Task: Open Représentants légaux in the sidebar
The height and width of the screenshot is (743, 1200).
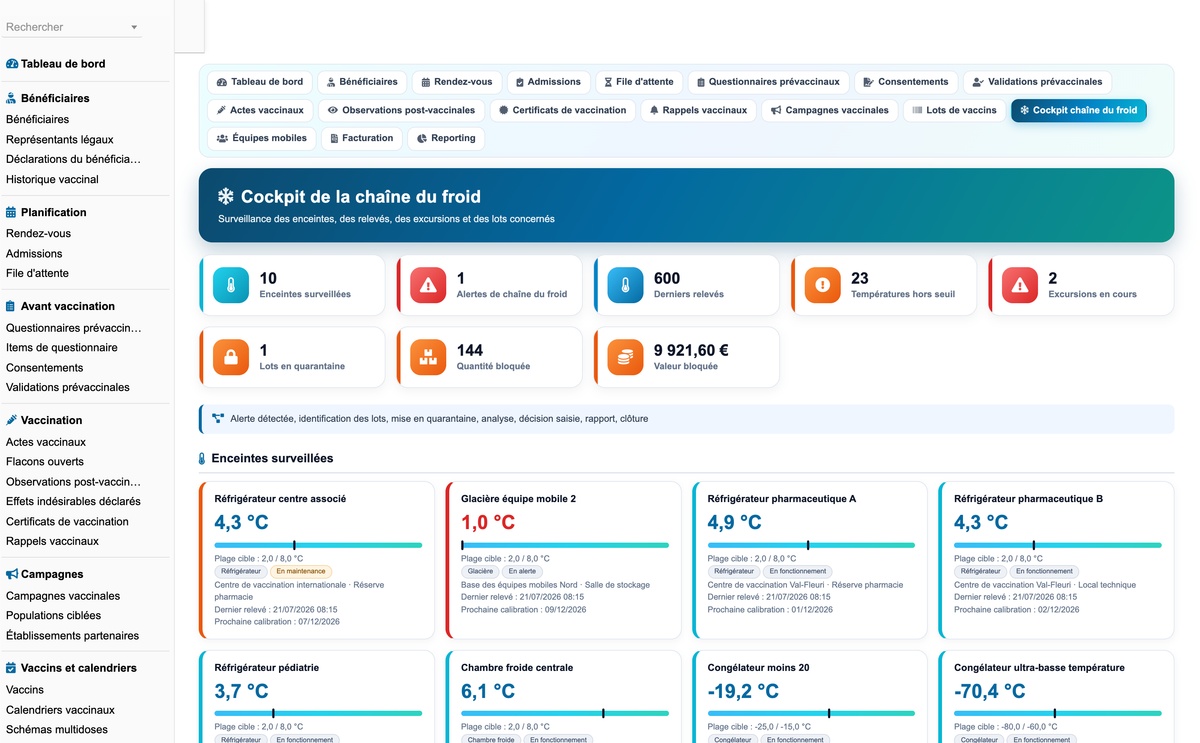Action: (x=60, y=139)
